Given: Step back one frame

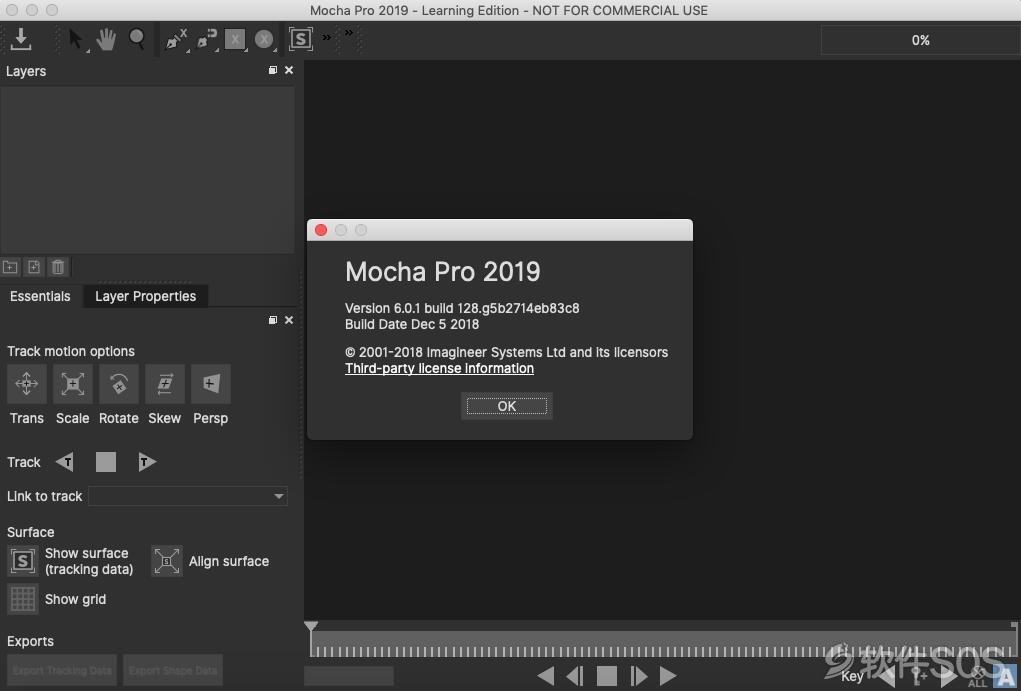Looking at the screenshot, I should click(575, 676).
